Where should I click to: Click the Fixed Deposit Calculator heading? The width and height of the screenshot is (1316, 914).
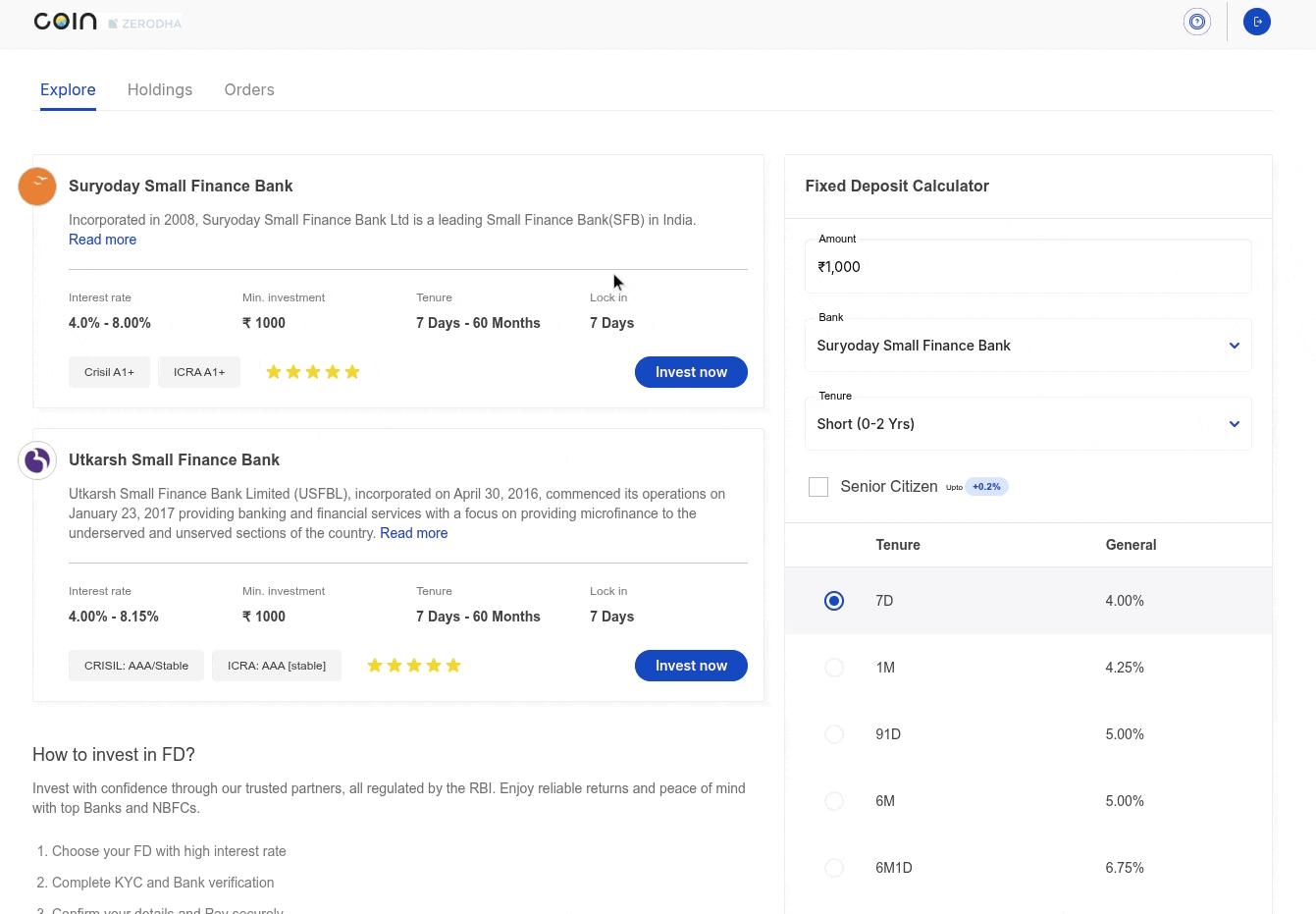click(897, 187)
